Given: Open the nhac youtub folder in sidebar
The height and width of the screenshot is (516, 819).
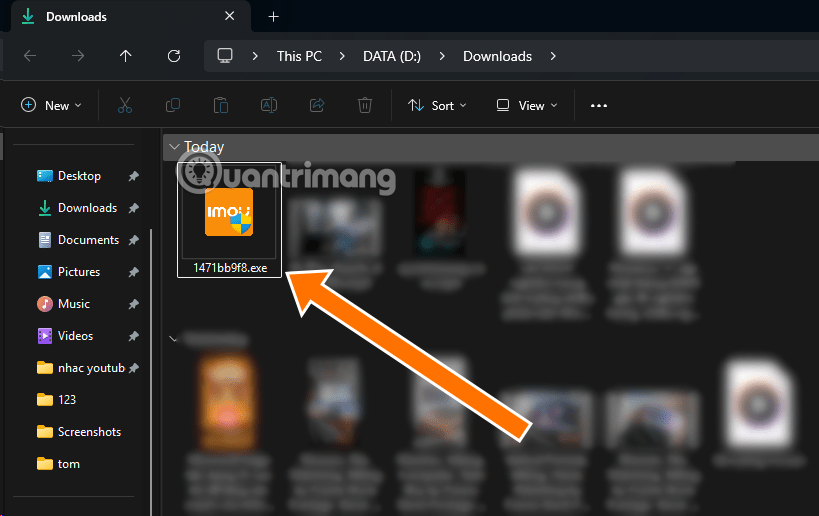Looking at the screenshot, I should [x=91, y=368].
